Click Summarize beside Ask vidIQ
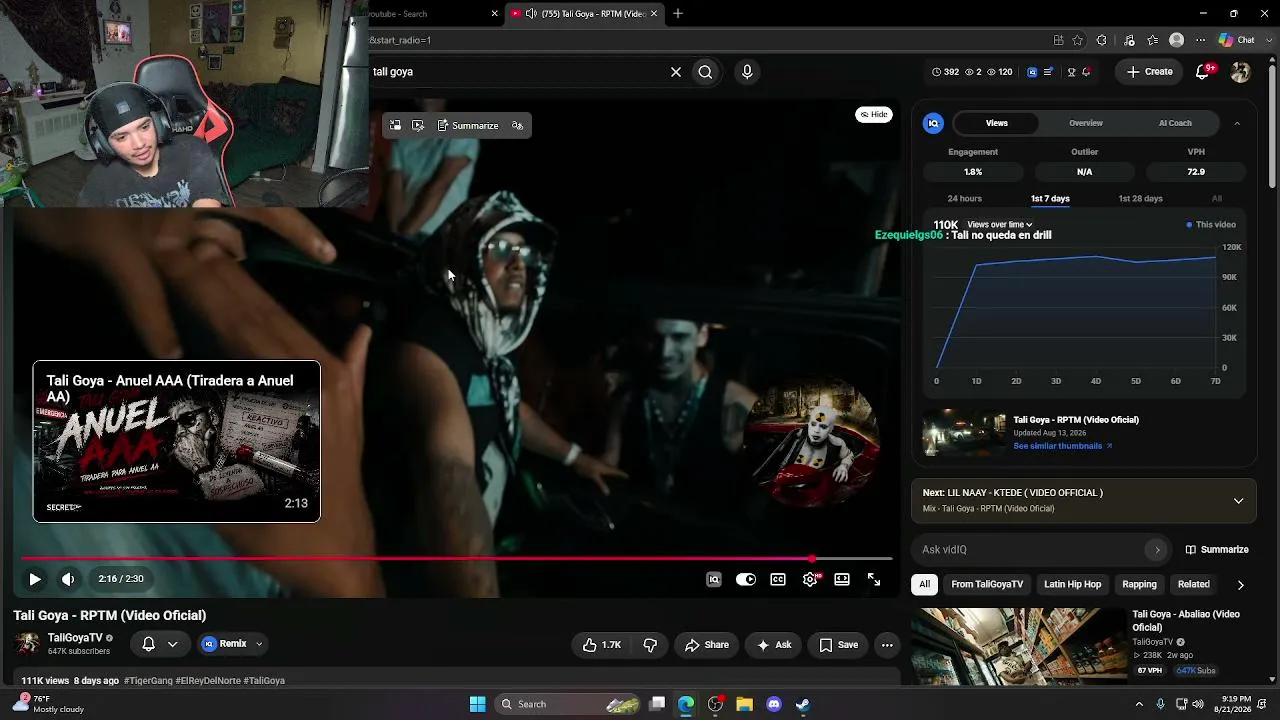This screenshot has width=1280, height=720. [1217, 550]
